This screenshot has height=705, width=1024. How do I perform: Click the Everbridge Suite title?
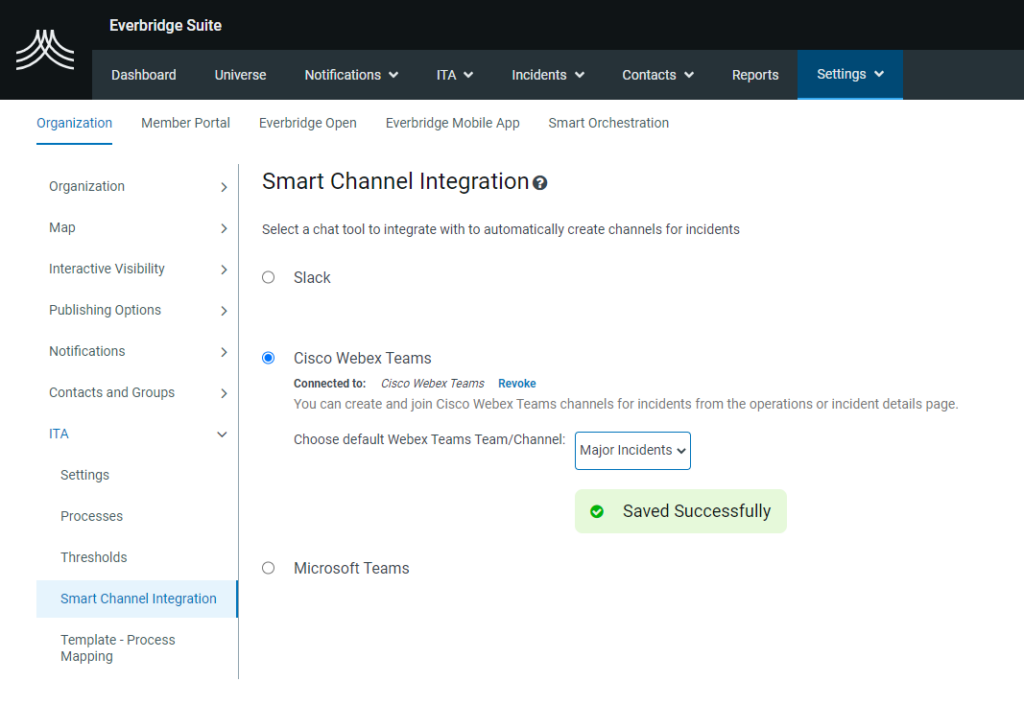pyautogui.click(x=165, y=25)
